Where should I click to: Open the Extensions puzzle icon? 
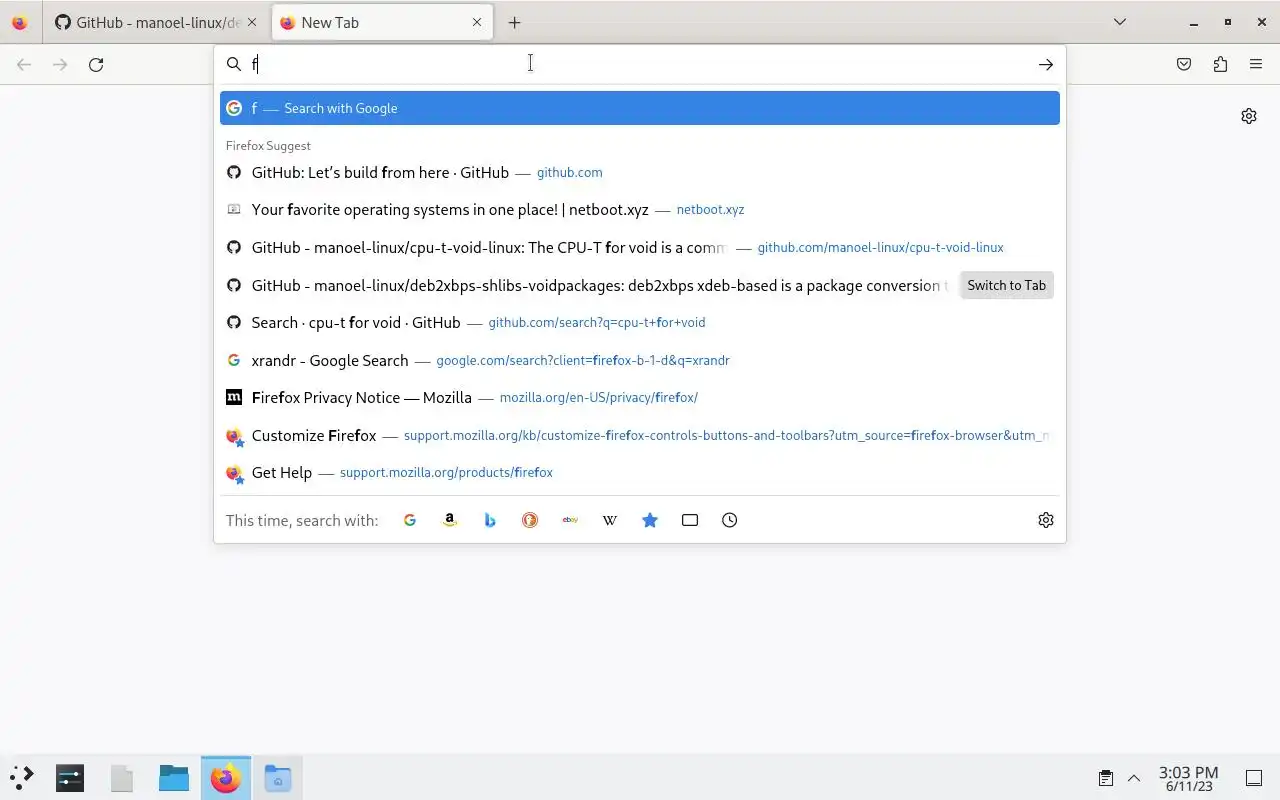pyautogui.click(x=1220, y=64)
